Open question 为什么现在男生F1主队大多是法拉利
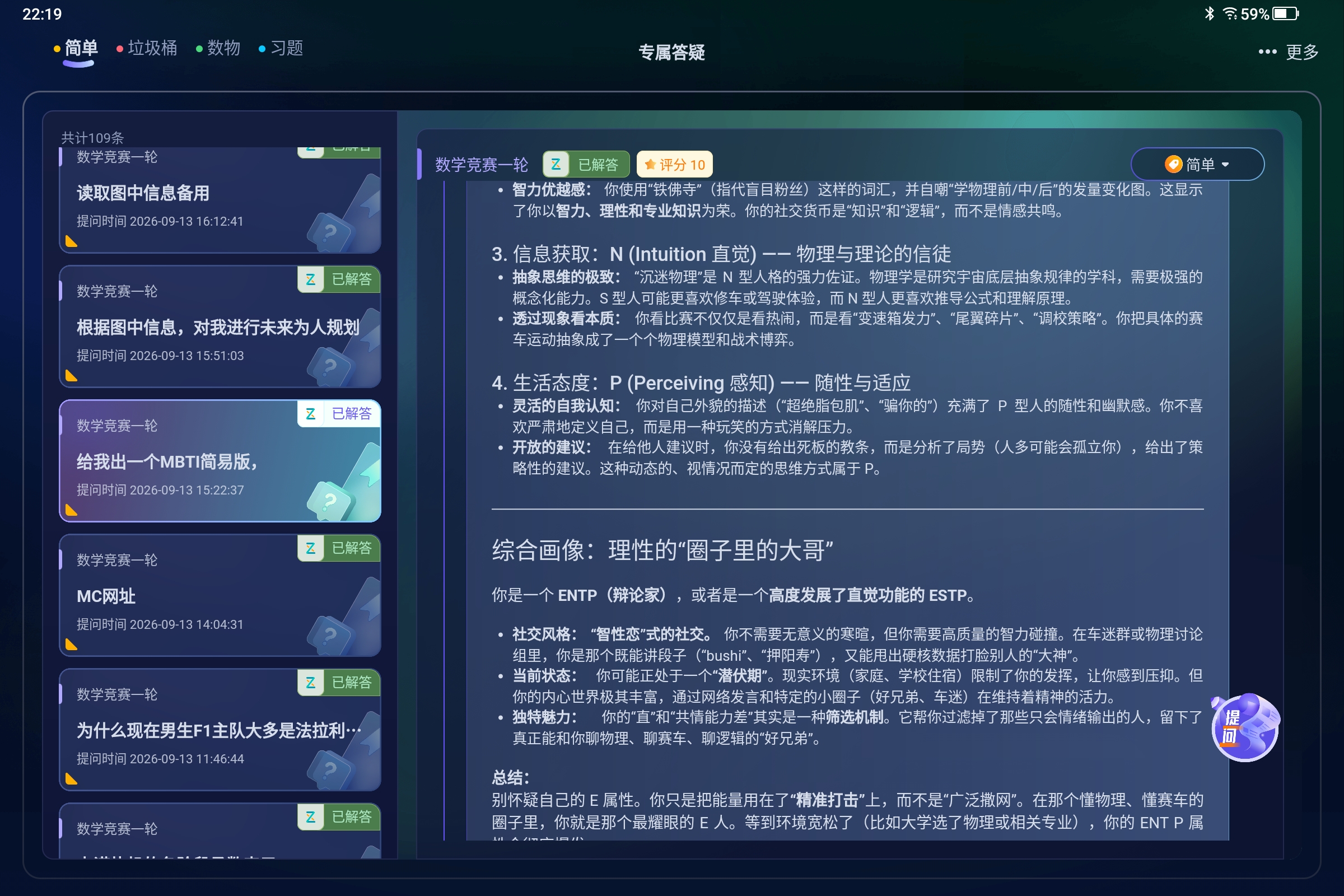 (x=220, y=729)
